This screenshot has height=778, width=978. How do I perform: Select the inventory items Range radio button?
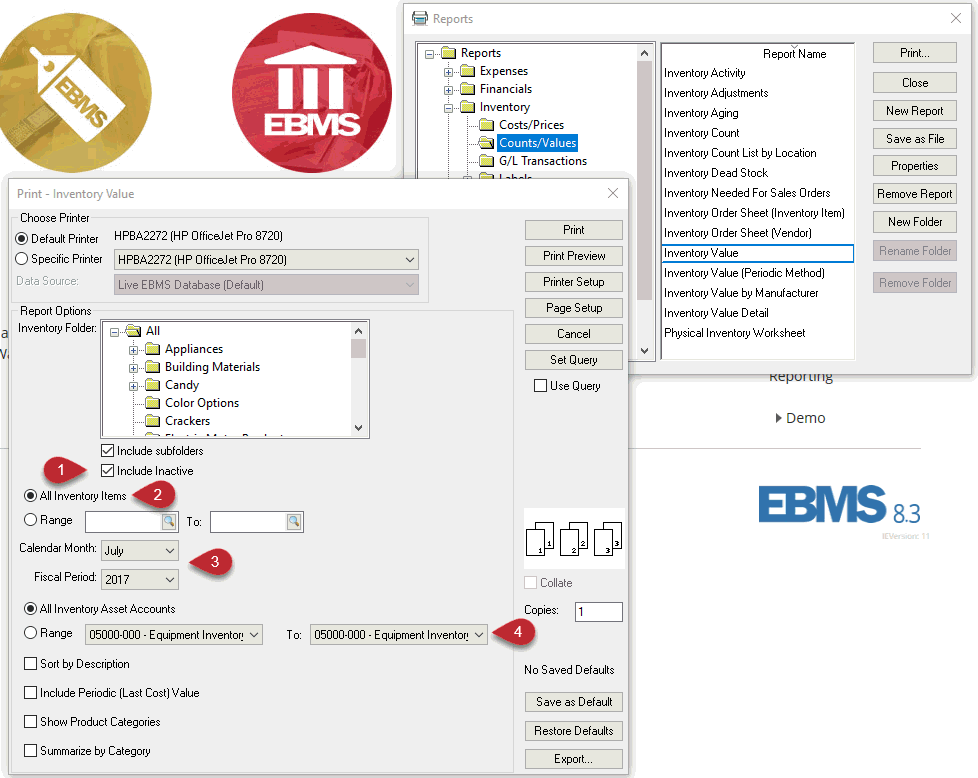point(30,520)
